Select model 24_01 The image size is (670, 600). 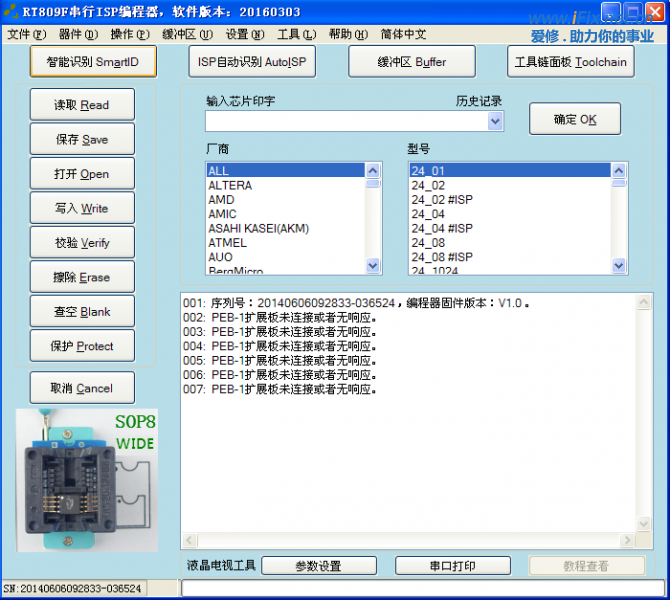click(510, 171)
